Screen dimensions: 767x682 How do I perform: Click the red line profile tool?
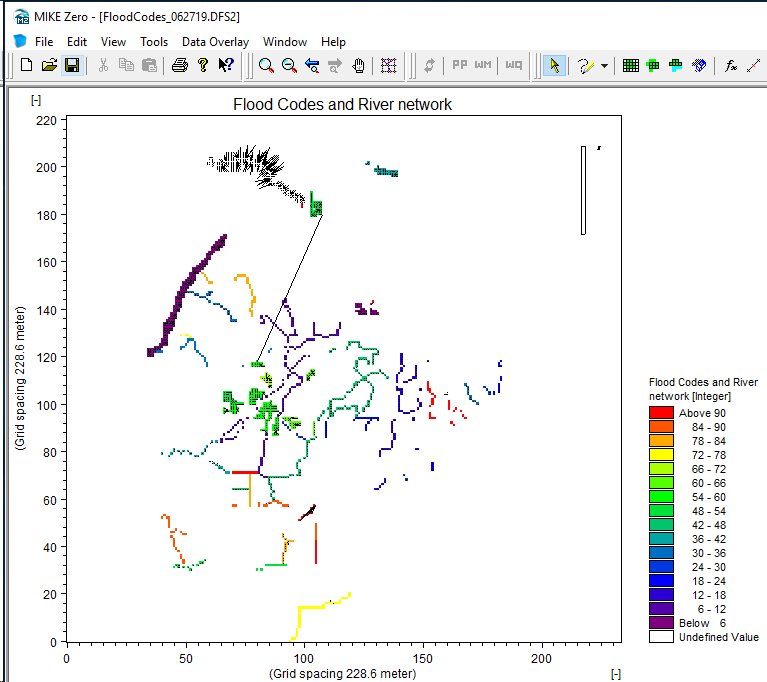[754, 65]
